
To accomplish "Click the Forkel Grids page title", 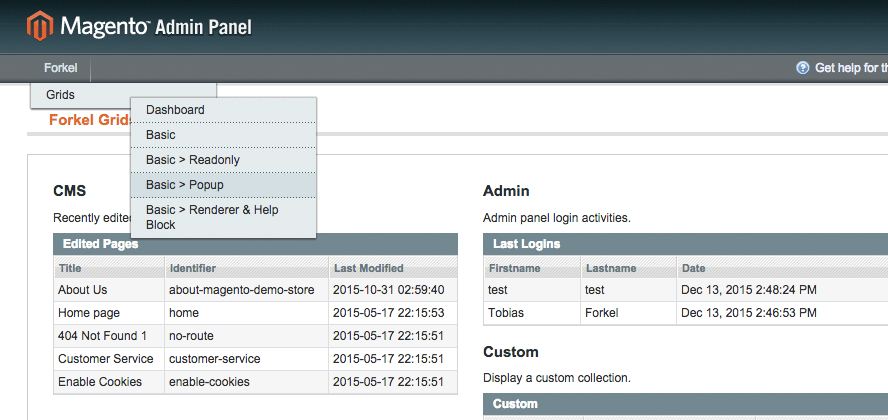I will (91, 120).
